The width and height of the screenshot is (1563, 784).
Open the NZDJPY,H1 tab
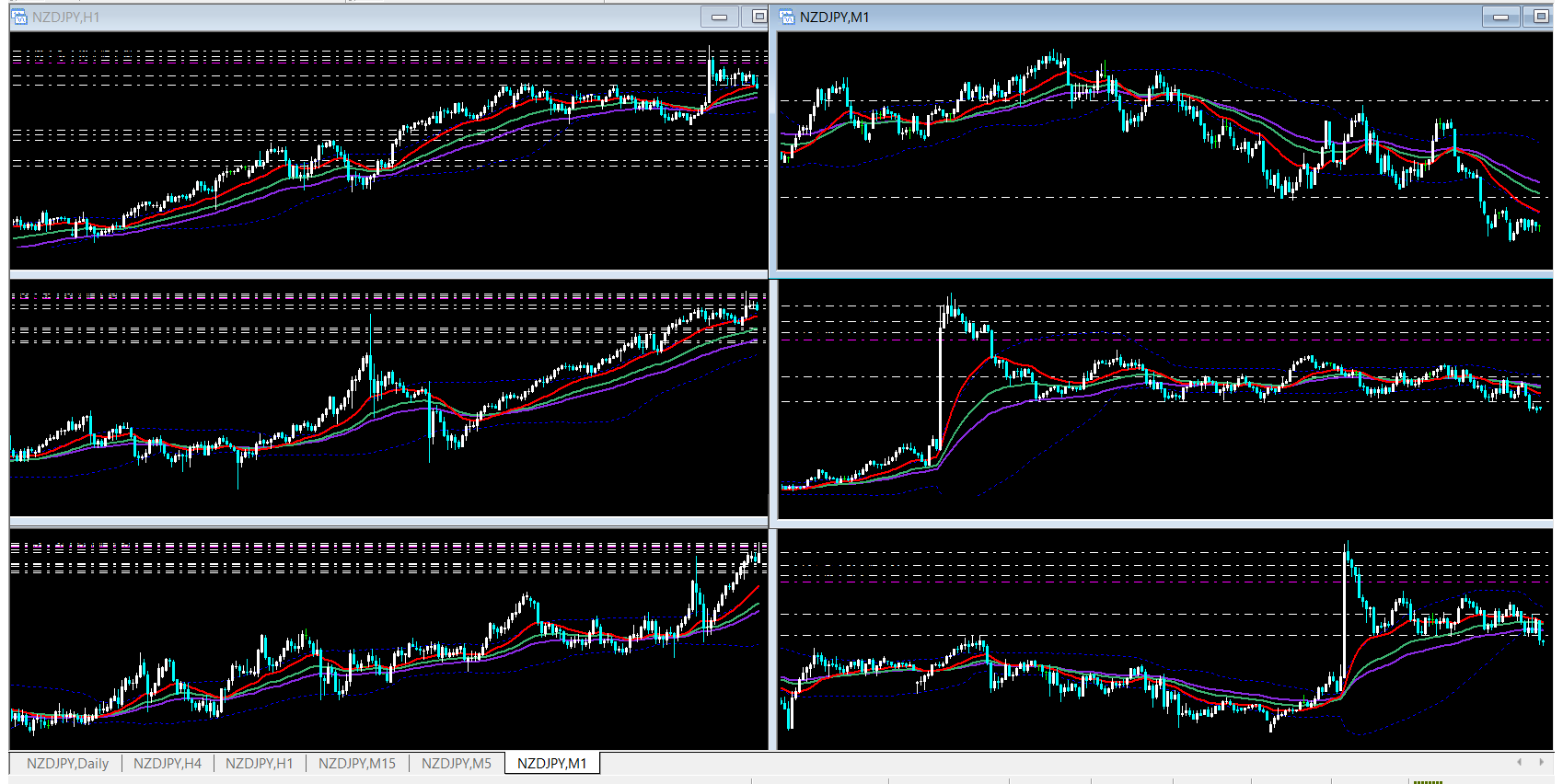pyautogui.click(x=260, y=763)
